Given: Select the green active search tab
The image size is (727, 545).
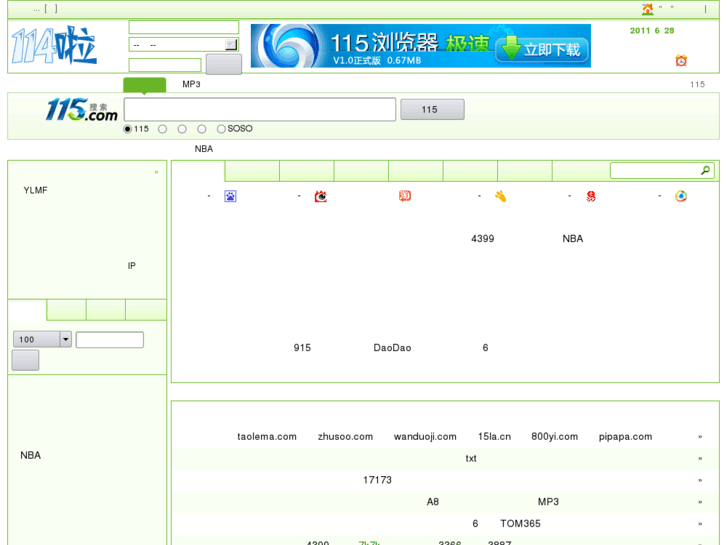Looking at the screenshot, I should tap(144, 85).
